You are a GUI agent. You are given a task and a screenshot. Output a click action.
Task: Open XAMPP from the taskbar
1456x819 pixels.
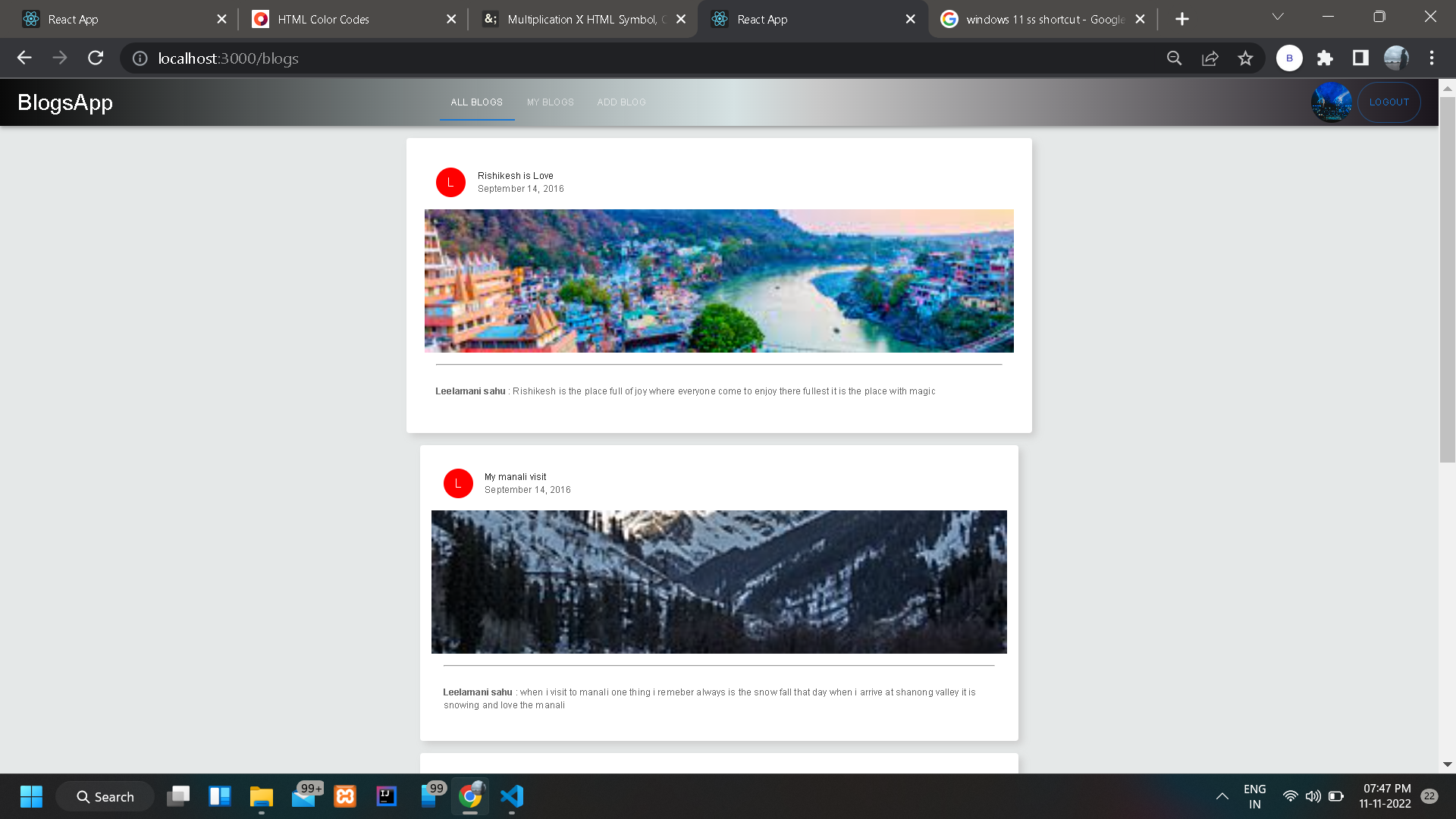coord(344,796)
